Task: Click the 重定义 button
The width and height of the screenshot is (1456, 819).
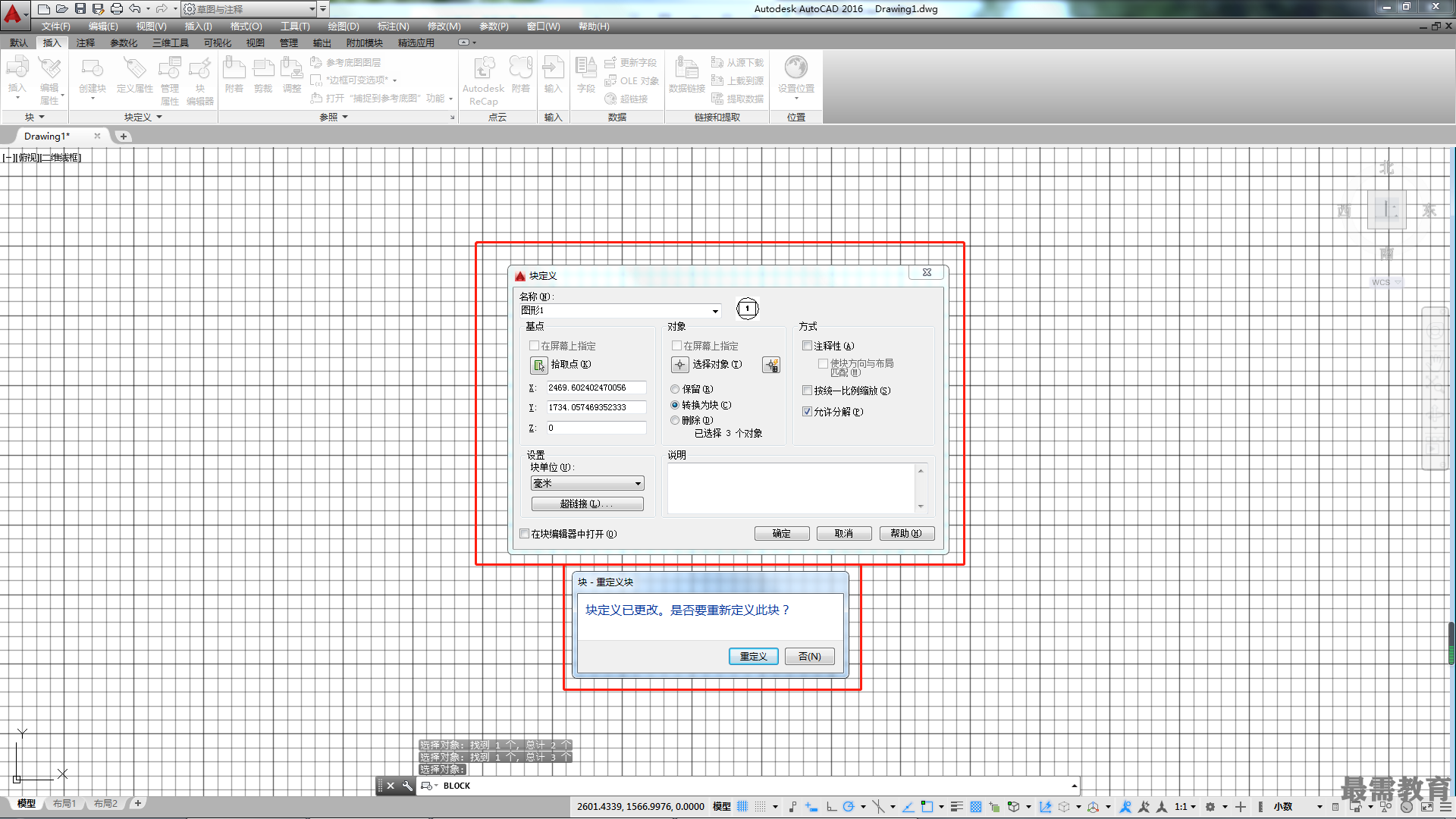Action: pyautogui.click(x=753, y=657)
